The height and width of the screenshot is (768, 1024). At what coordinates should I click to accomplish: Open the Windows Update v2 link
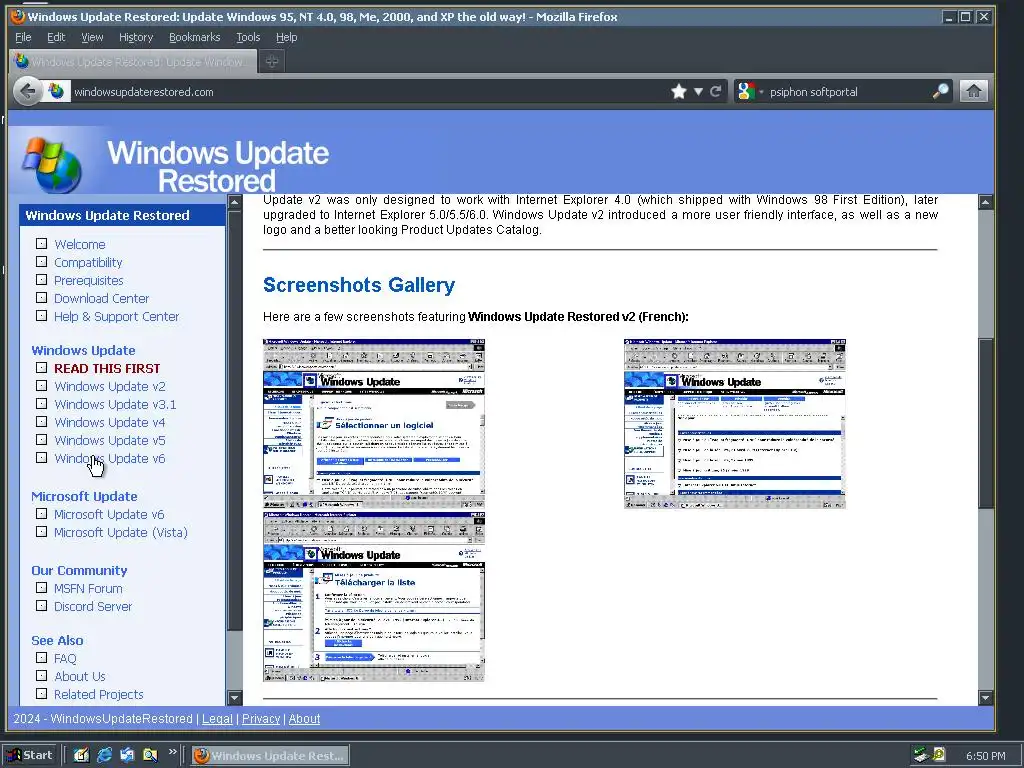[x=110, y=387]
